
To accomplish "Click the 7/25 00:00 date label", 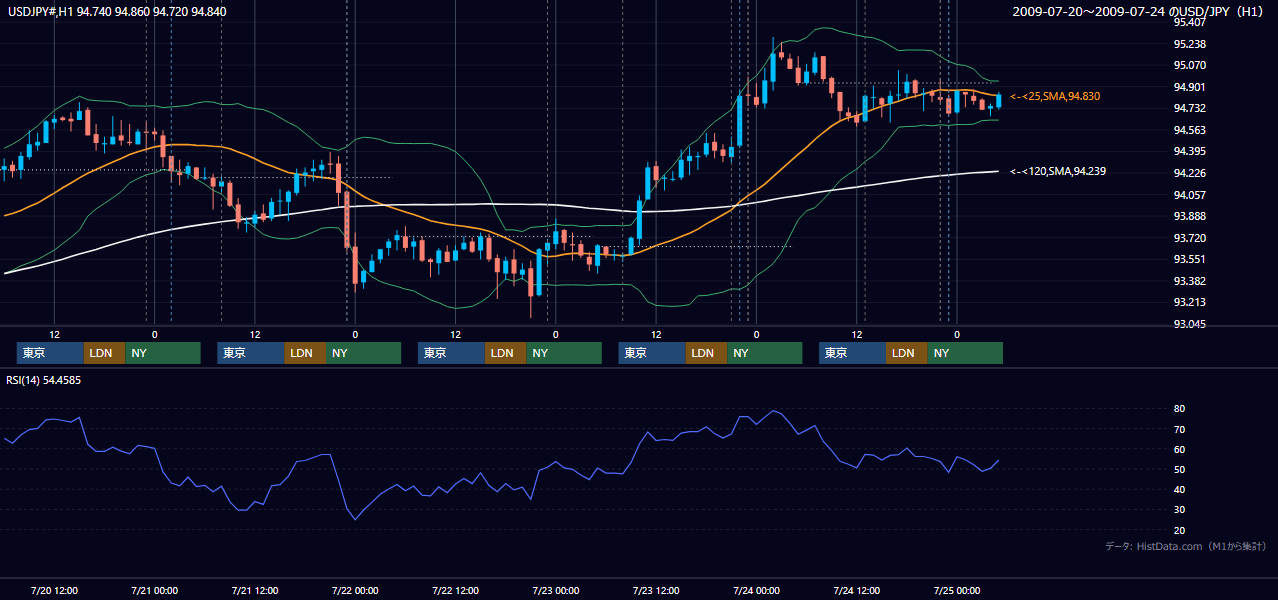I will (957, 590).
